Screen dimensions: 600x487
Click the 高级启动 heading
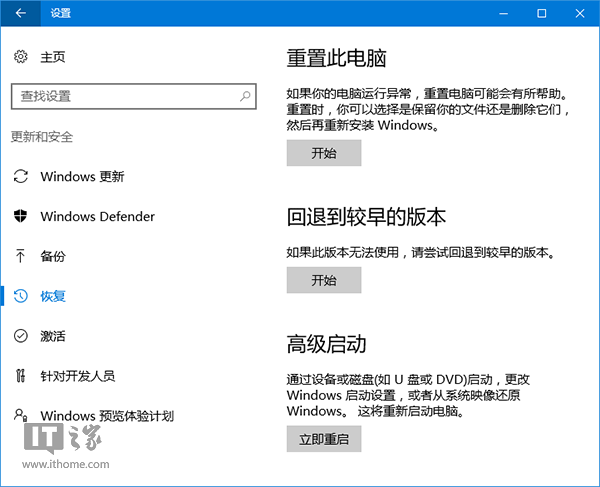[326, 344]
